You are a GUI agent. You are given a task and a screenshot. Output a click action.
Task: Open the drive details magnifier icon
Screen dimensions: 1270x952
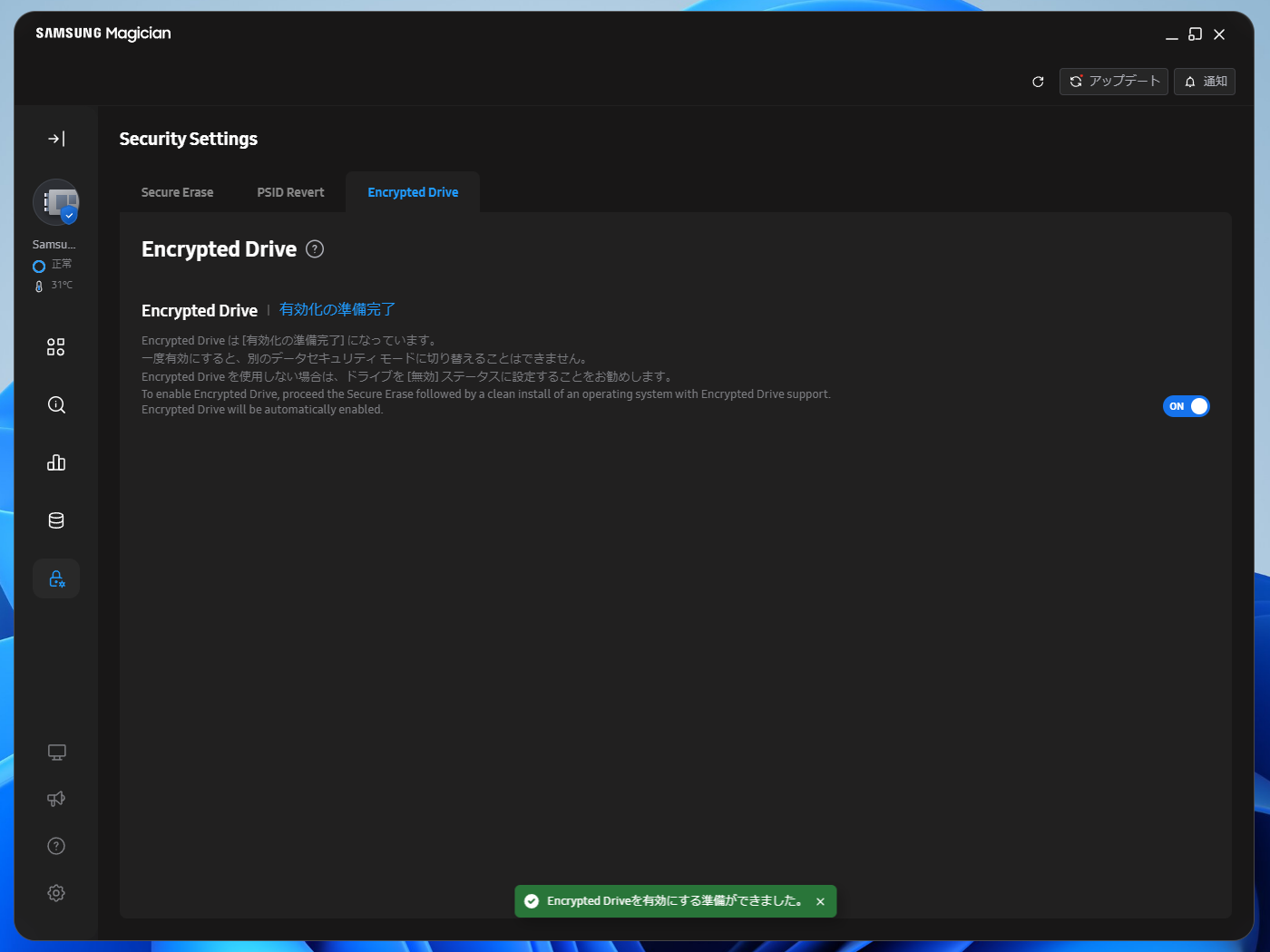coord(56,405)
